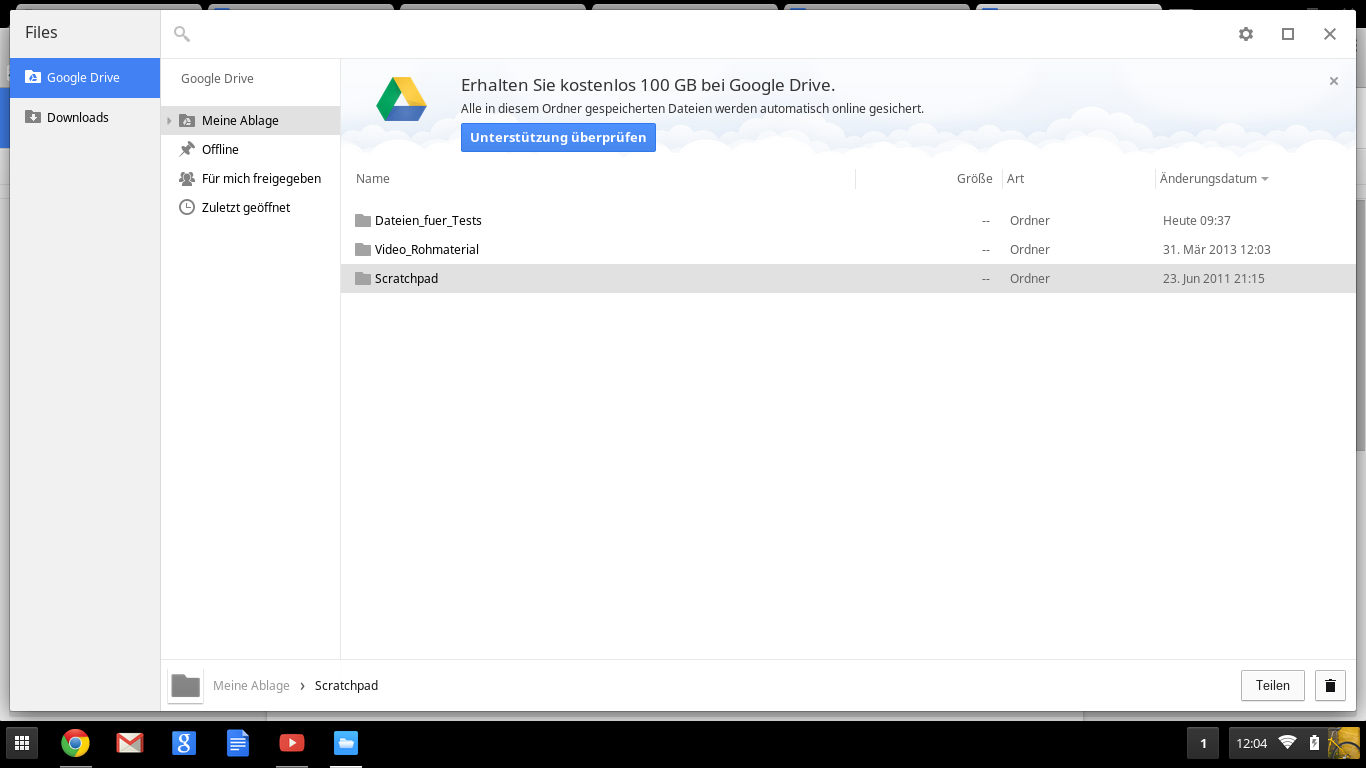The image size is (1366, 768).
Task: Expand the Meine Ablage tree node
Action: (x=169, y=121)
